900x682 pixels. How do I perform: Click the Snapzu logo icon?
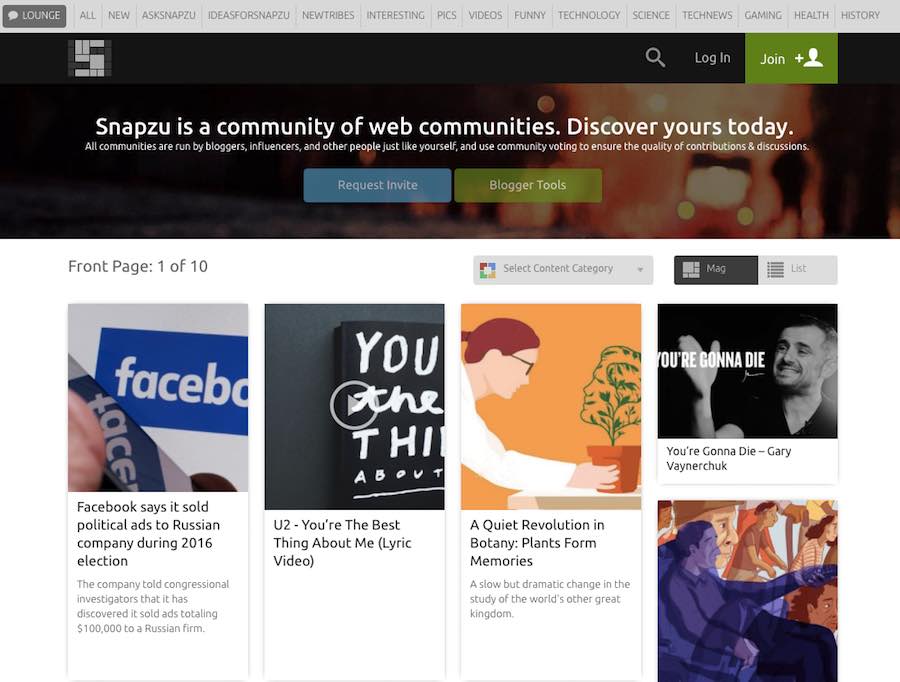point(89,58)
